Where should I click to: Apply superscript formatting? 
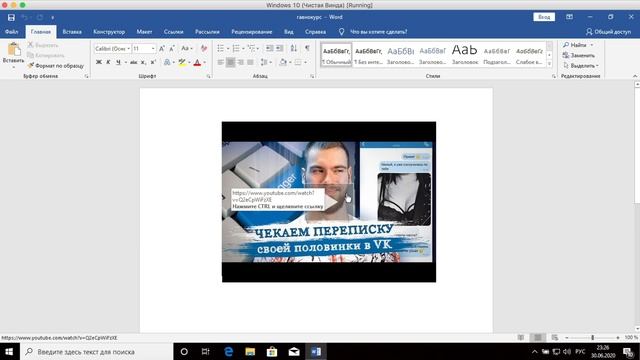point(153,62)
